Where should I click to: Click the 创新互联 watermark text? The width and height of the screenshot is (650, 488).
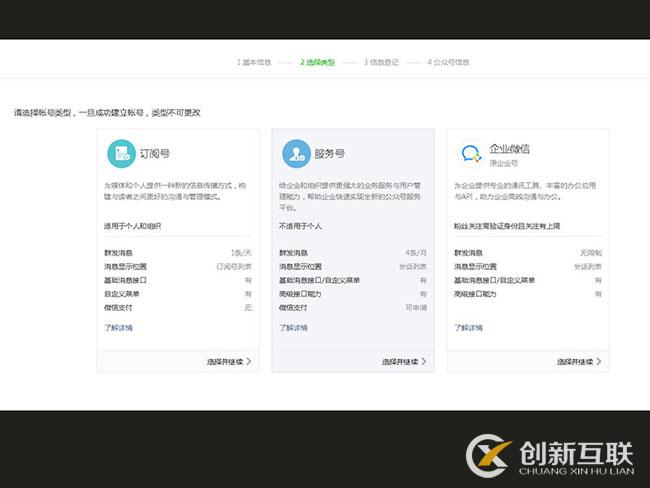[x=576, y=451]
